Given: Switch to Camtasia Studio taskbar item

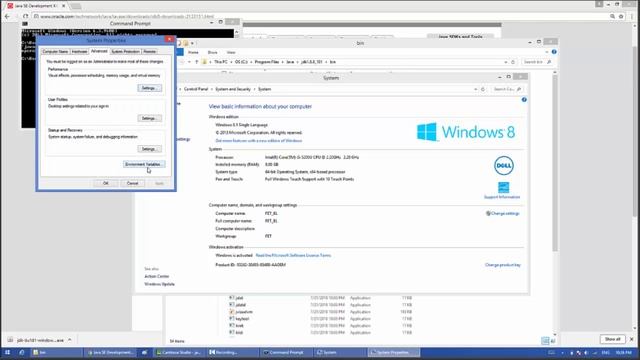Looking at the screenshot, I should tap(180, 352).
